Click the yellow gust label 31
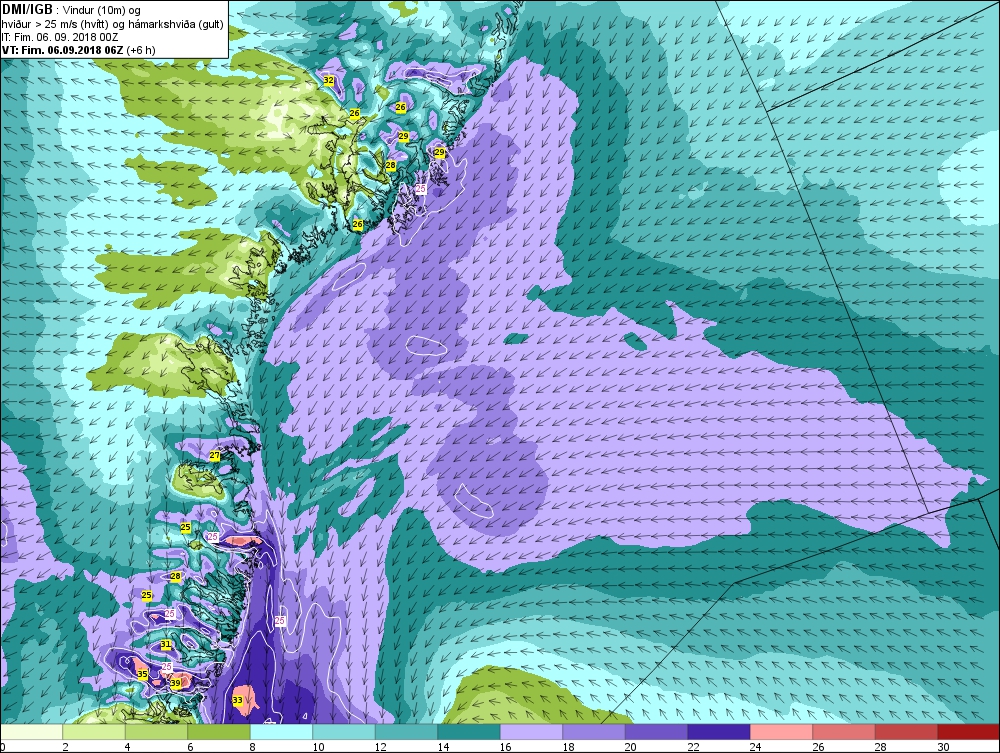 point(166,645)
